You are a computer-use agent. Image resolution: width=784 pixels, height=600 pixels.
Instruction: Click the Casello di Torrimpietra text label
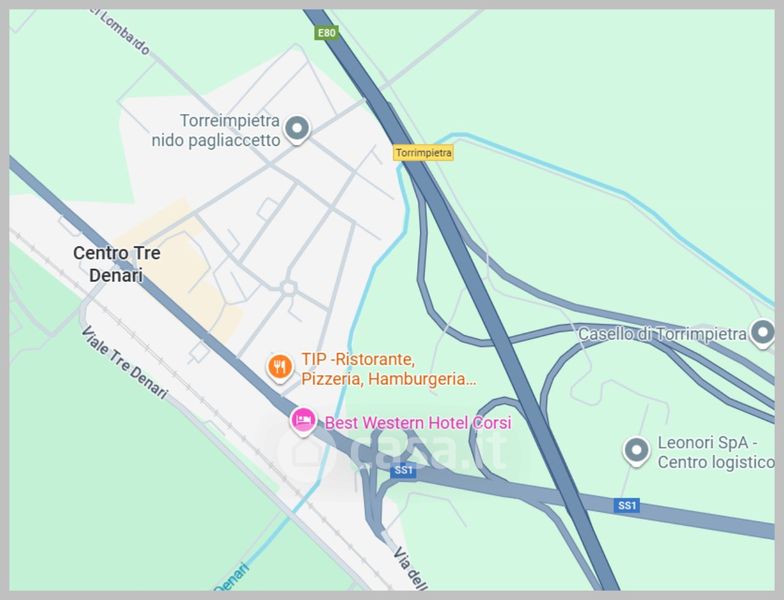point(662,334)
